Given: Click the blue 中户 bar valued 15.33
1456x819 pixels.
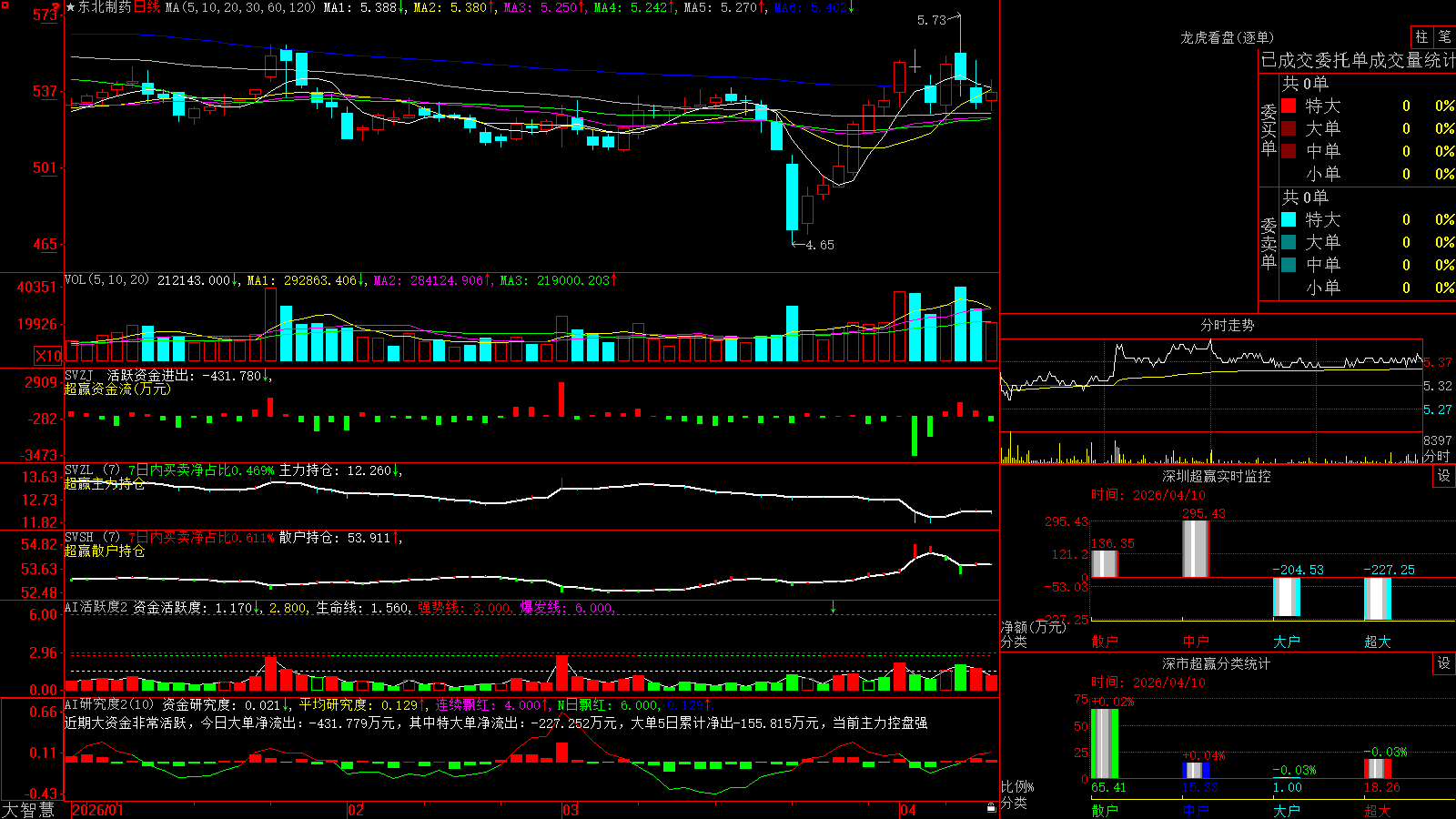Looking at the screenshot, I should click(x=1196, y=771).
